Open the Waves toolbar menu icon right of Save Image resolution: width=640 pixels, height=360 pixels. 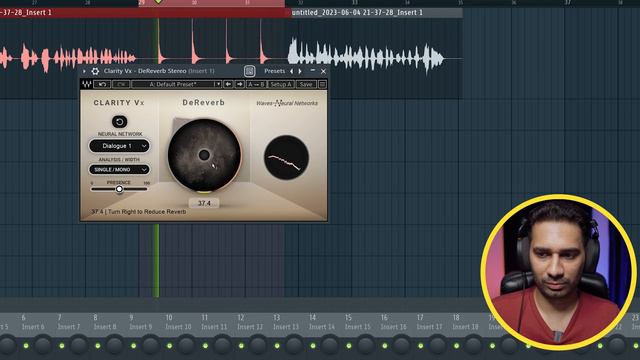coord(322,84)
